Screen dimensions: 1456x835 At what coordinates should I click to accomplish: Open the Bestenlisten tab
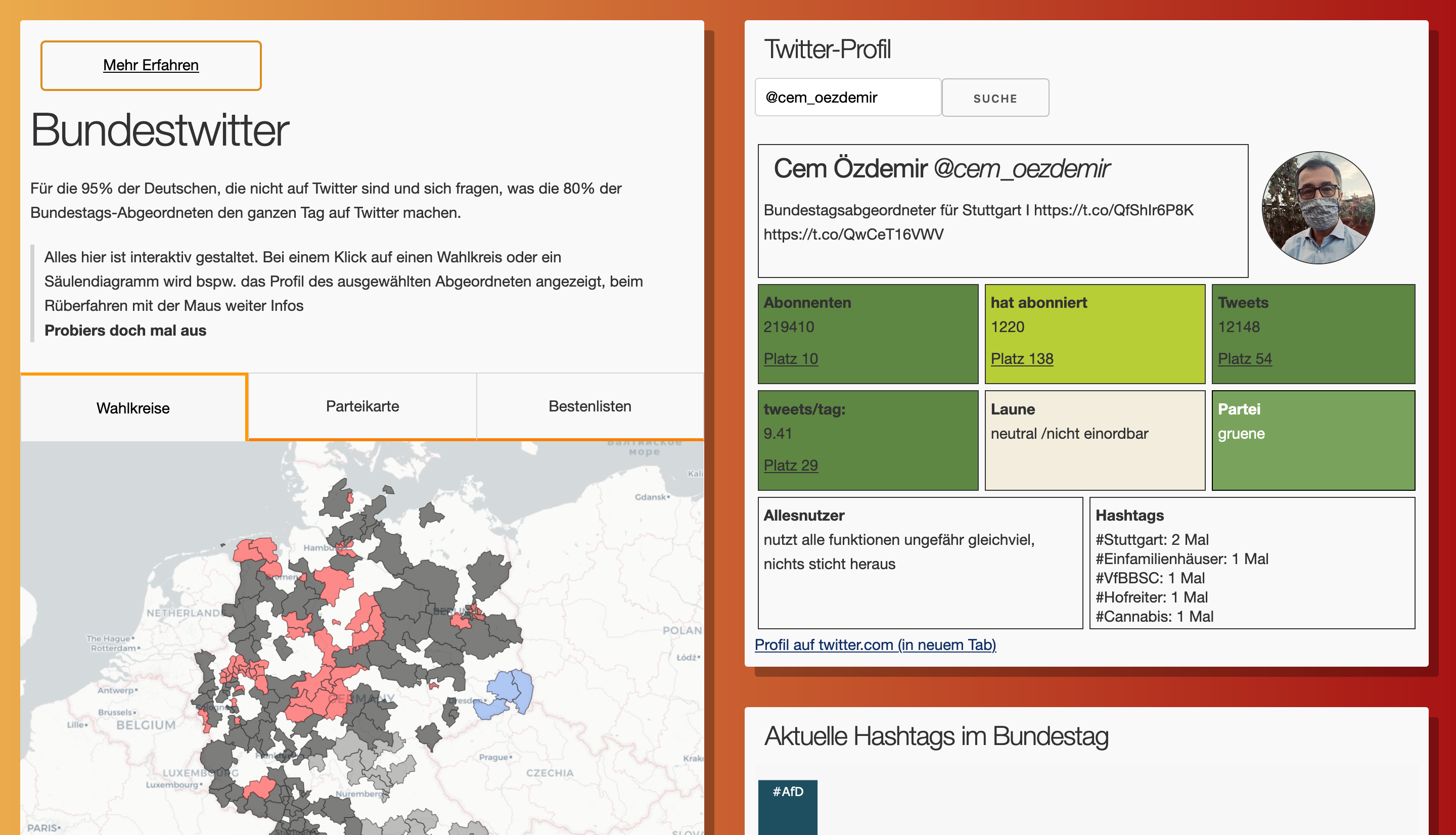click(x=589, y=406)
